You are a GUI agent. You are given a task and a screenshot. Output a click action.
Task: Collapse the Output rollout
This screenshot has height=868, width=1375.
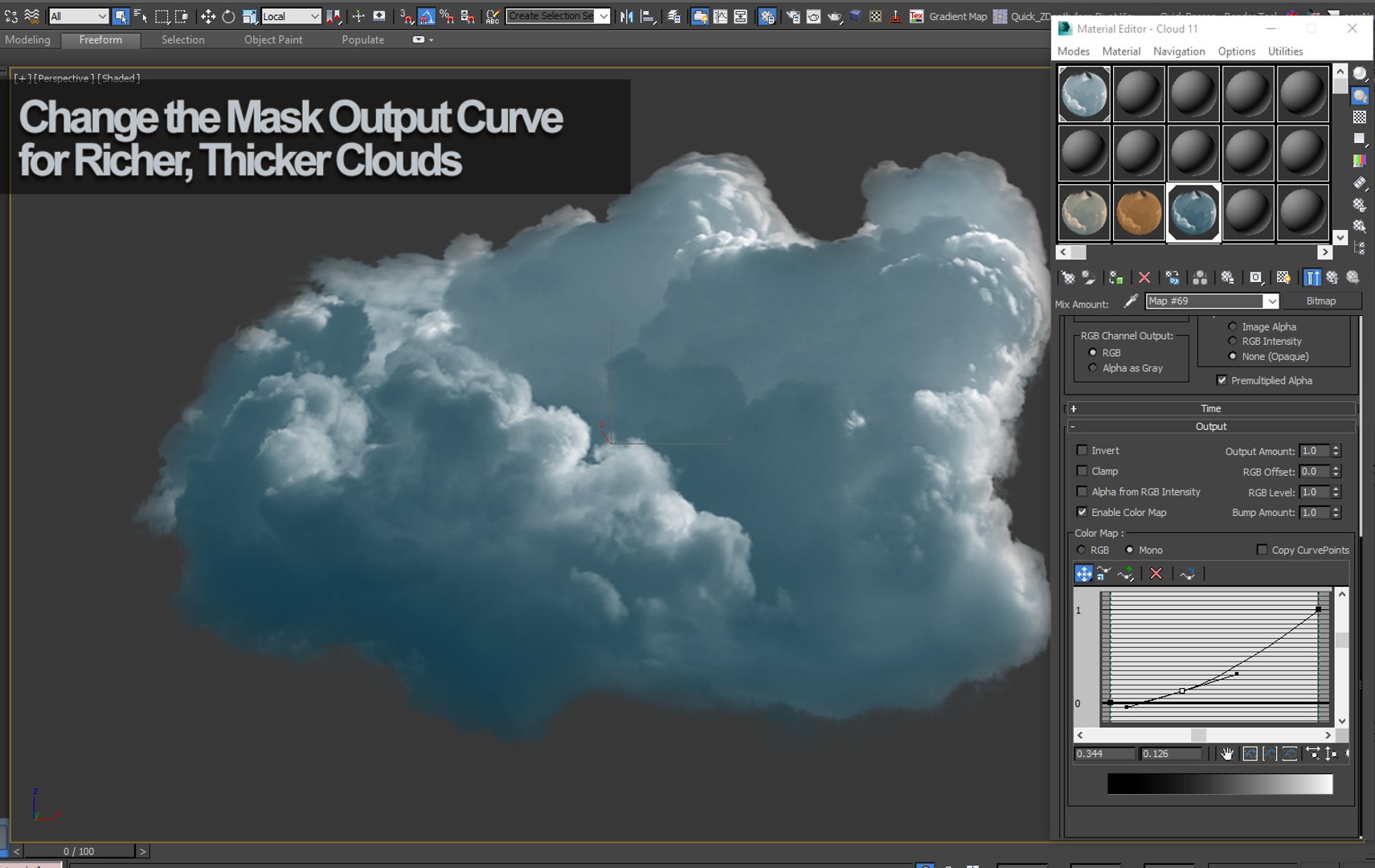pyautogui.click(x=1211, y=427)
